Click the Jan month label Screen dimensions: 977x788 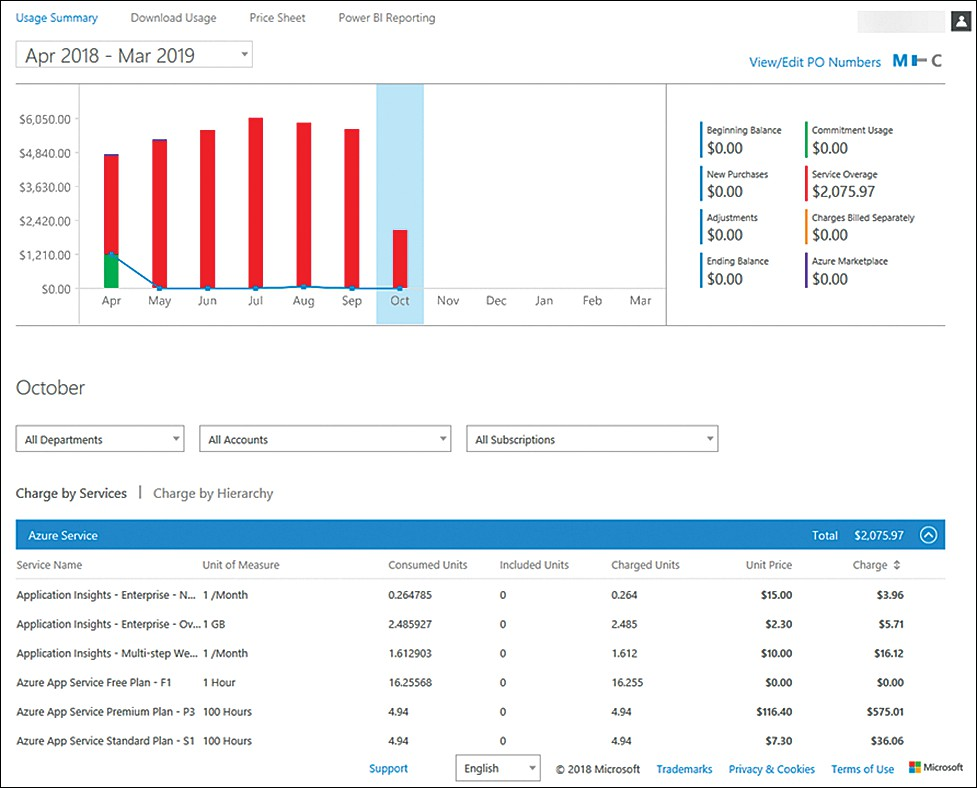point(544,301)
